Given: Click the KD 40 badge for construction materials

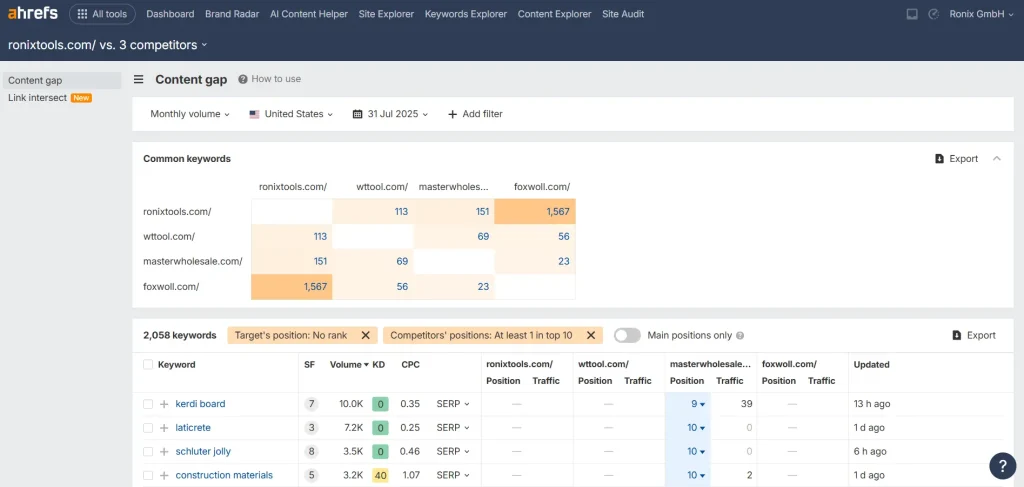Looking at the screenshot, I should pos(380,475).
